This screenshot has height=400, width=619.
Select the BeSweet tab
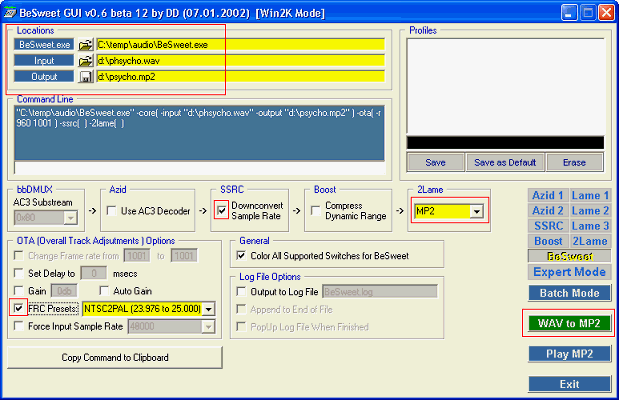(570, 256)
